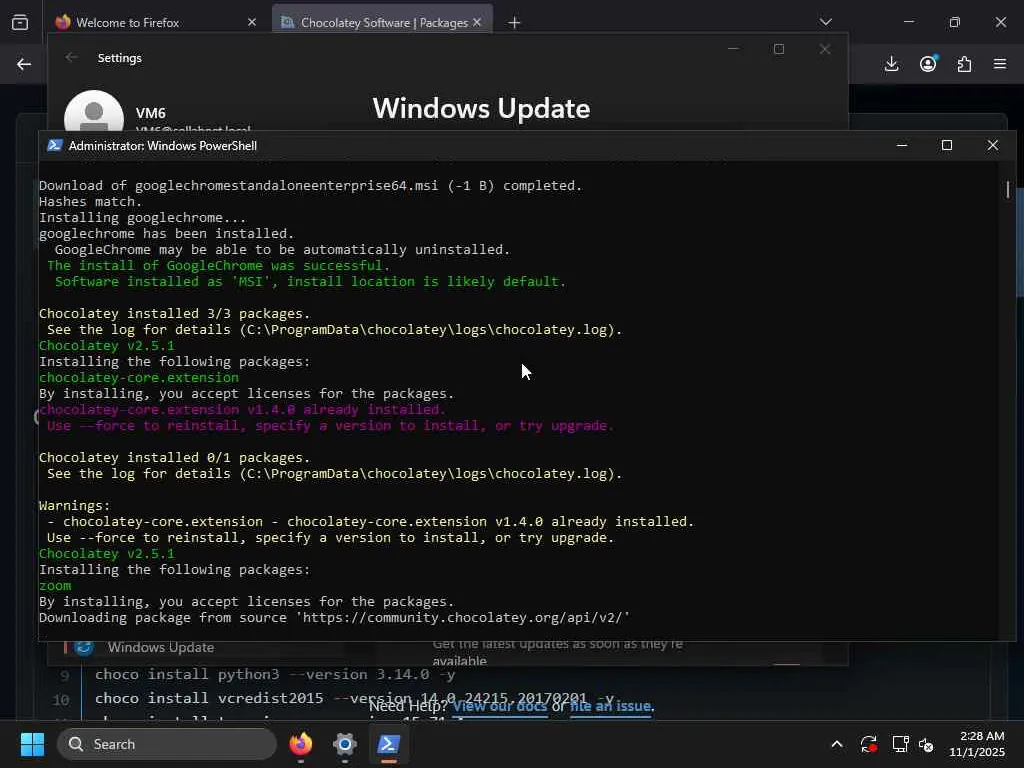Open Firefox account icon
The width and height of the screenshot is (1024, 768).
pyautogui.click(x=928, y=64)
